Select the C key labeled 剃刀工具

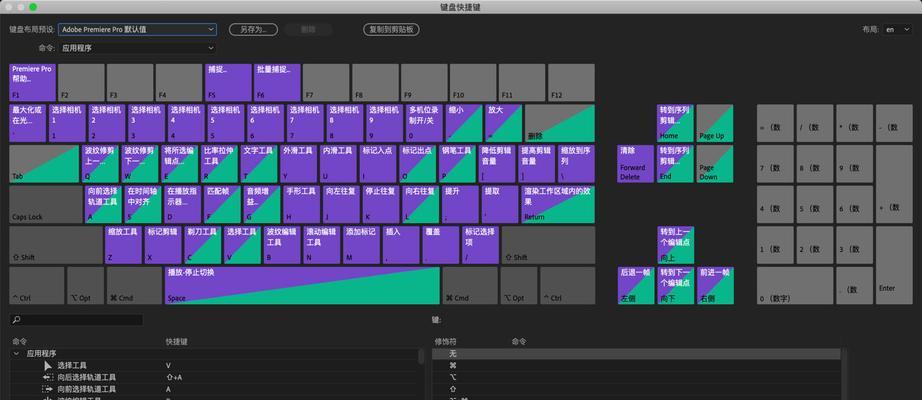pos(203,245)
